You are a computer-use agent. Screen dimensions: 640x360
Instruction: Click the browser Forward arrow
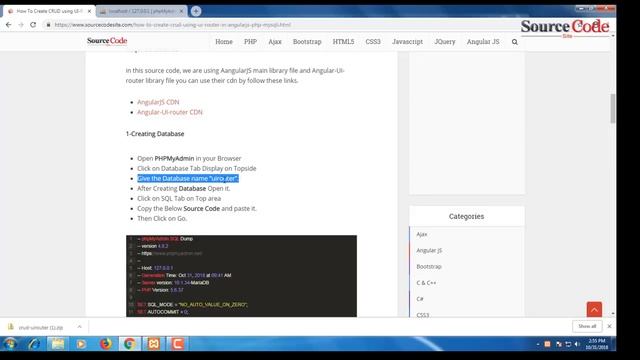(x=21, y=25)
